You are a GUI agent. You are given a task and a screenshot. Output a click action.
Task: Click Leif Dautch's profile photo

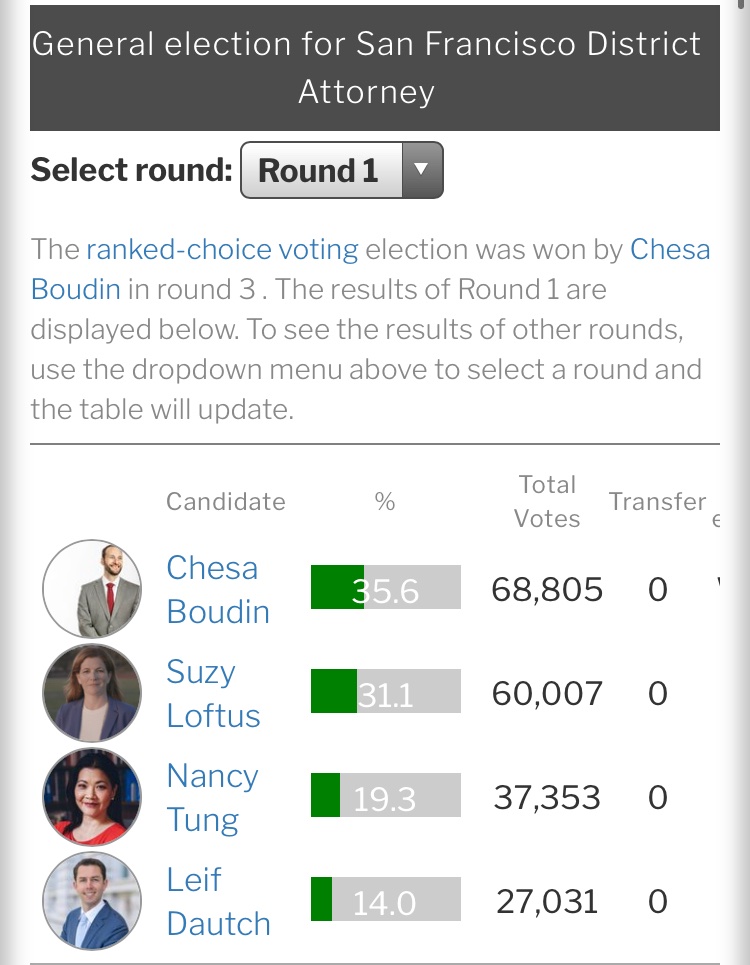click(92, 901)
